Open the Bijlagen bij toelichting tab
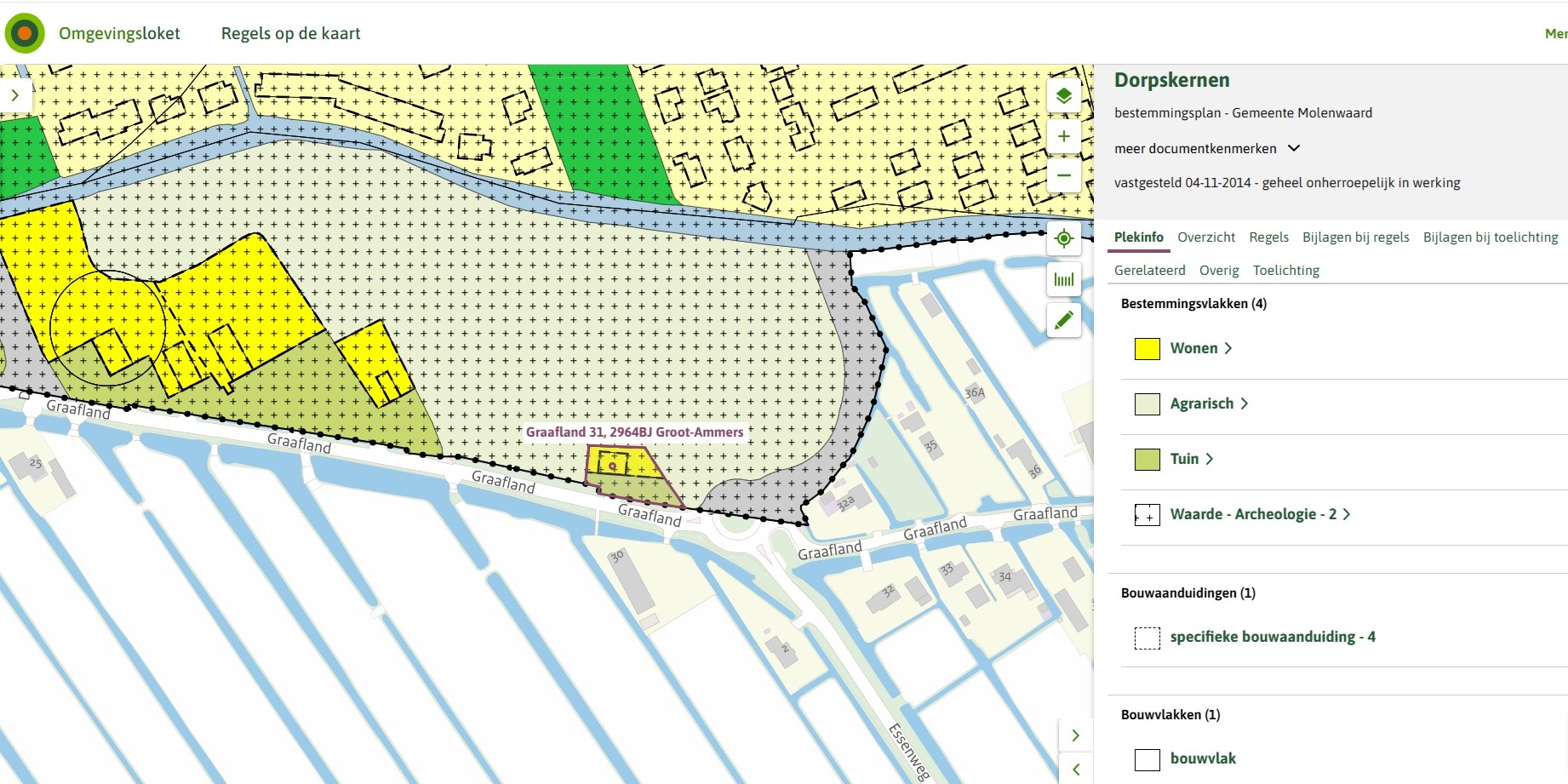1568x784 pixels. [x=1490, y=237]
